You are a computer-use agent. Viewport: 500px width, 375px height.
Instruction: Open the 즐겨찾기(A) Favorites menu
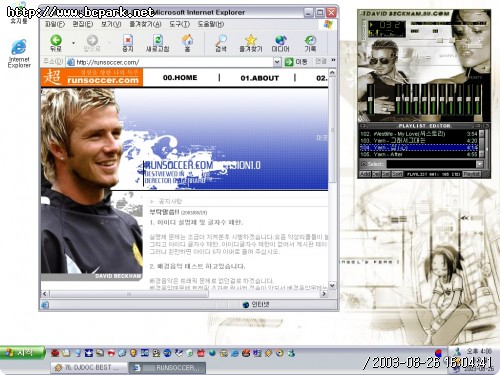pos(145,24)
